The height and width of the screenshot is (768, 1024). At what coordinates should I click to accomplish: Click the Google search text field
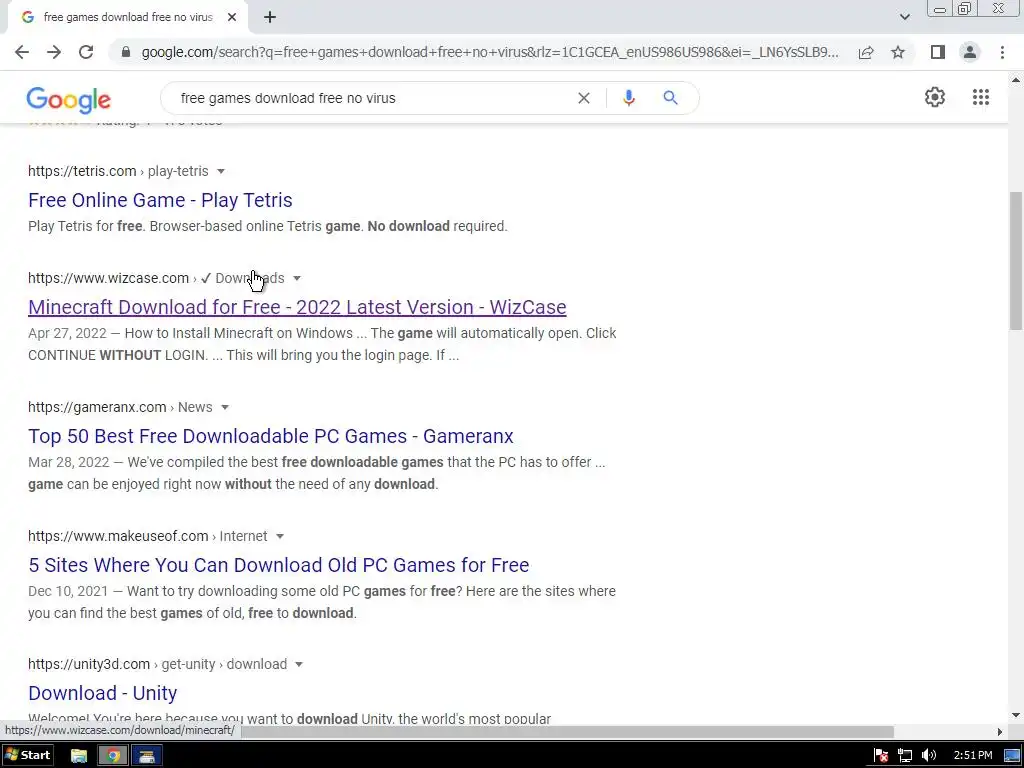(x=372, y=98)
